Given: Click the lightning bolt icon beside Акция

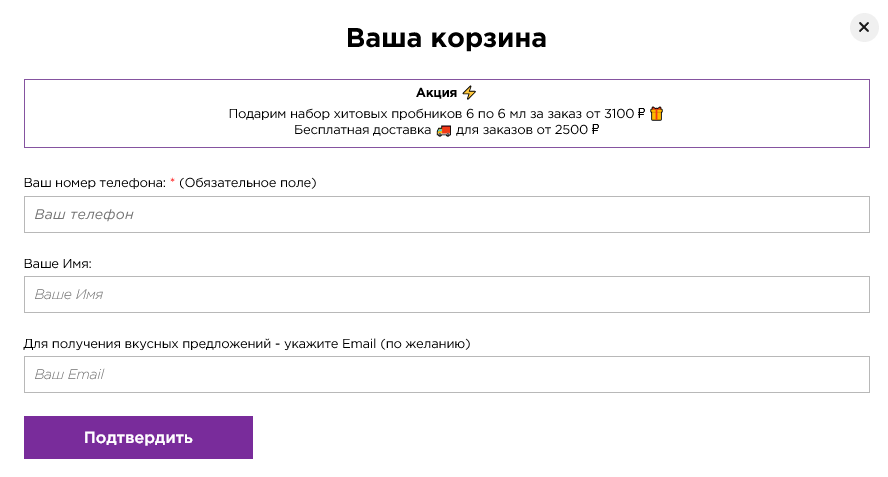Looking at the screenshot, I should (x=469, y=92).
